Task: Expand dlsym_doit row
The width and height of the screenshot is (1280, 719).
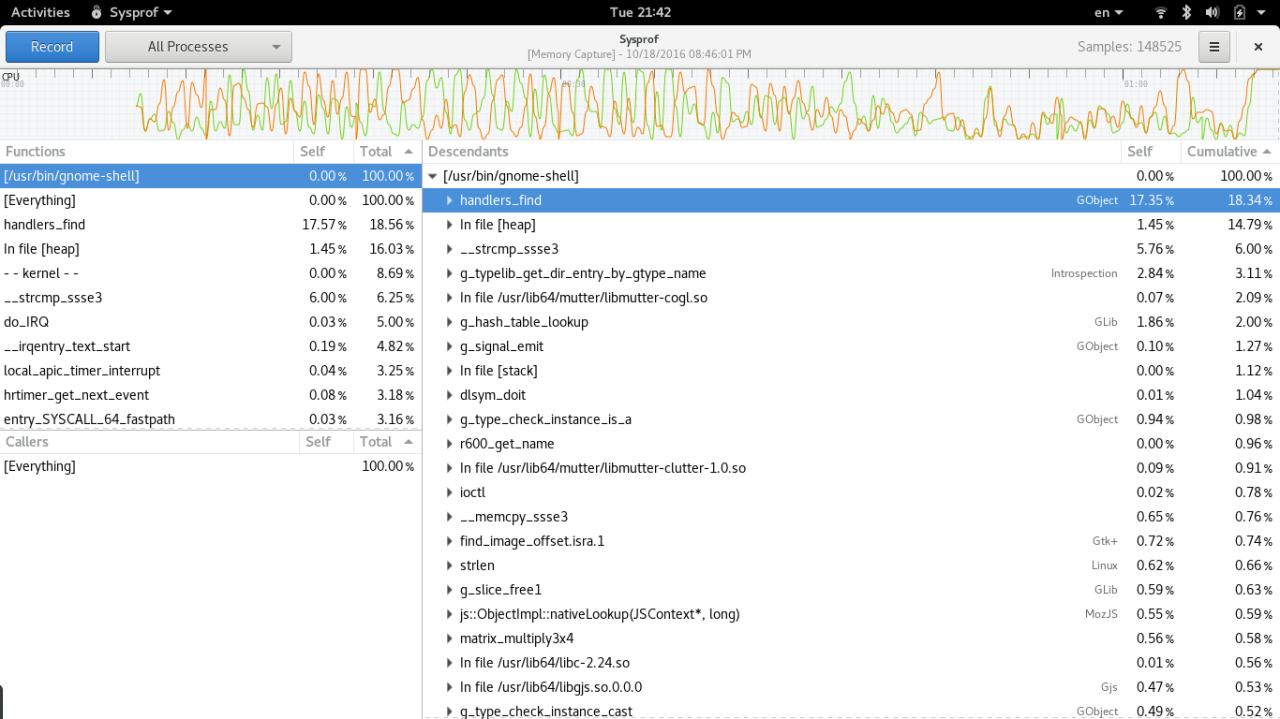Action: click(449, 395)
